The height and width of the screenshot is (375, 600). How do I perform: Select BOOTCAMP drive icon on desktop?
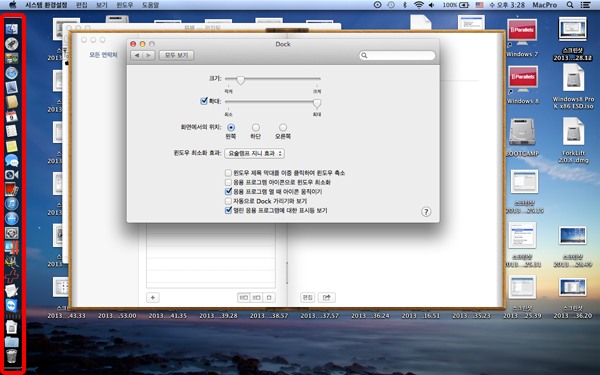tap(522, 133)
